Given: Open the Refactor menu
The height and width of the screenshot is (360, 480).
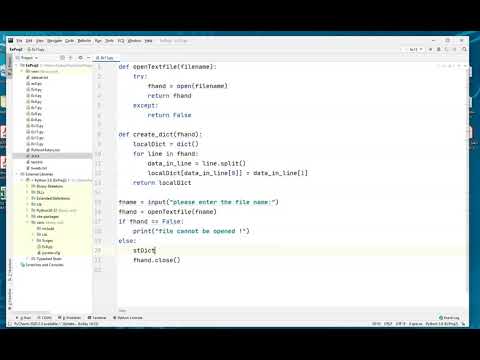Looking at the screenshot, I should [84, 41].
